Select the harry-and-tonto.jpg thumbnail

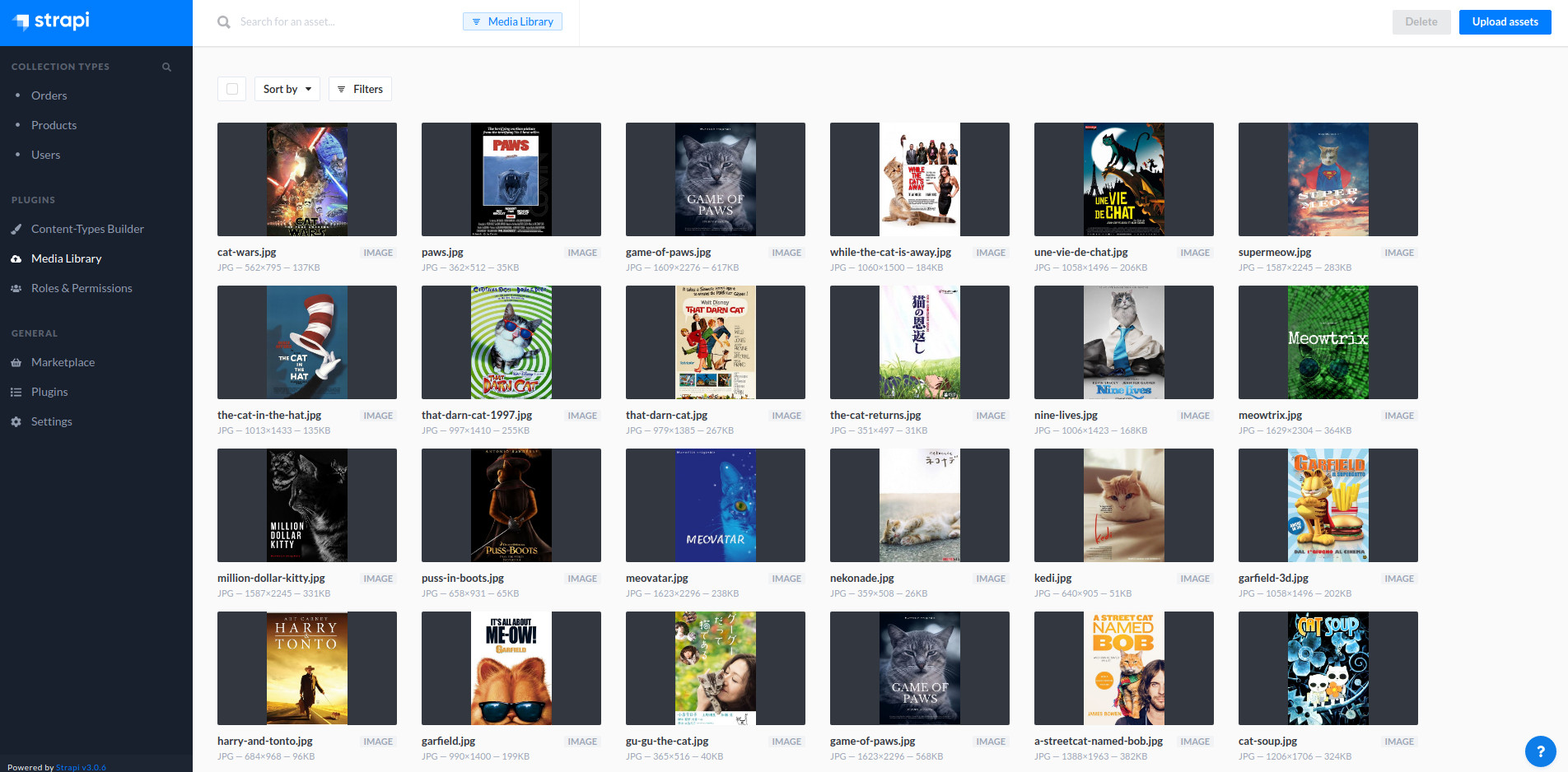(307, 668)
